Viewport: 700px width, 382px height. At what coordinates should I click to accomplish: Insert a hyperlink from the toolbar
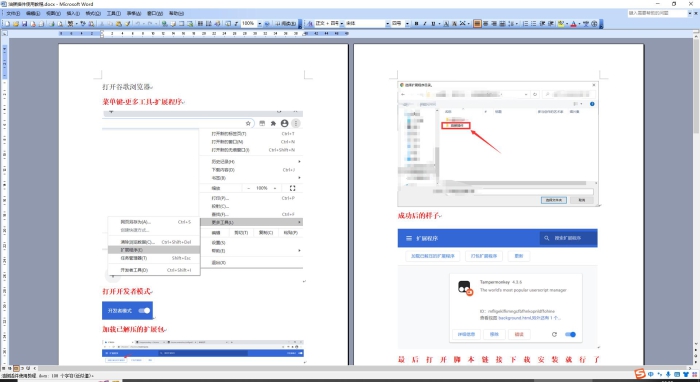[x=164, y=23]
